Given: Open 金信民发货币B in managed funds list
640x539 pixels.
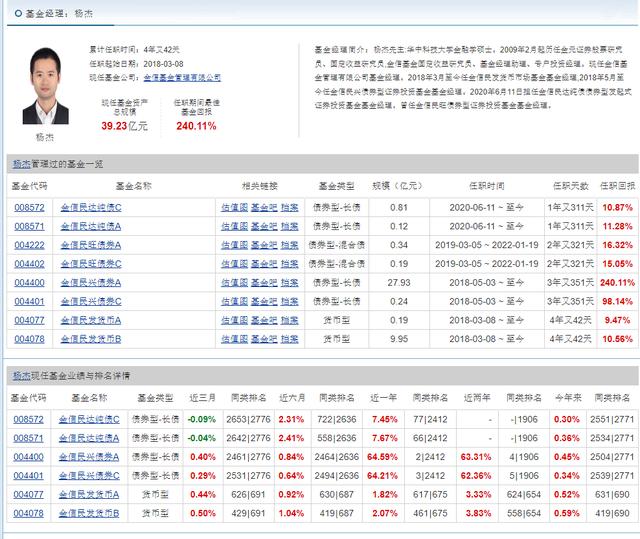Looking at the screenshot, I should tap(91, 339).
